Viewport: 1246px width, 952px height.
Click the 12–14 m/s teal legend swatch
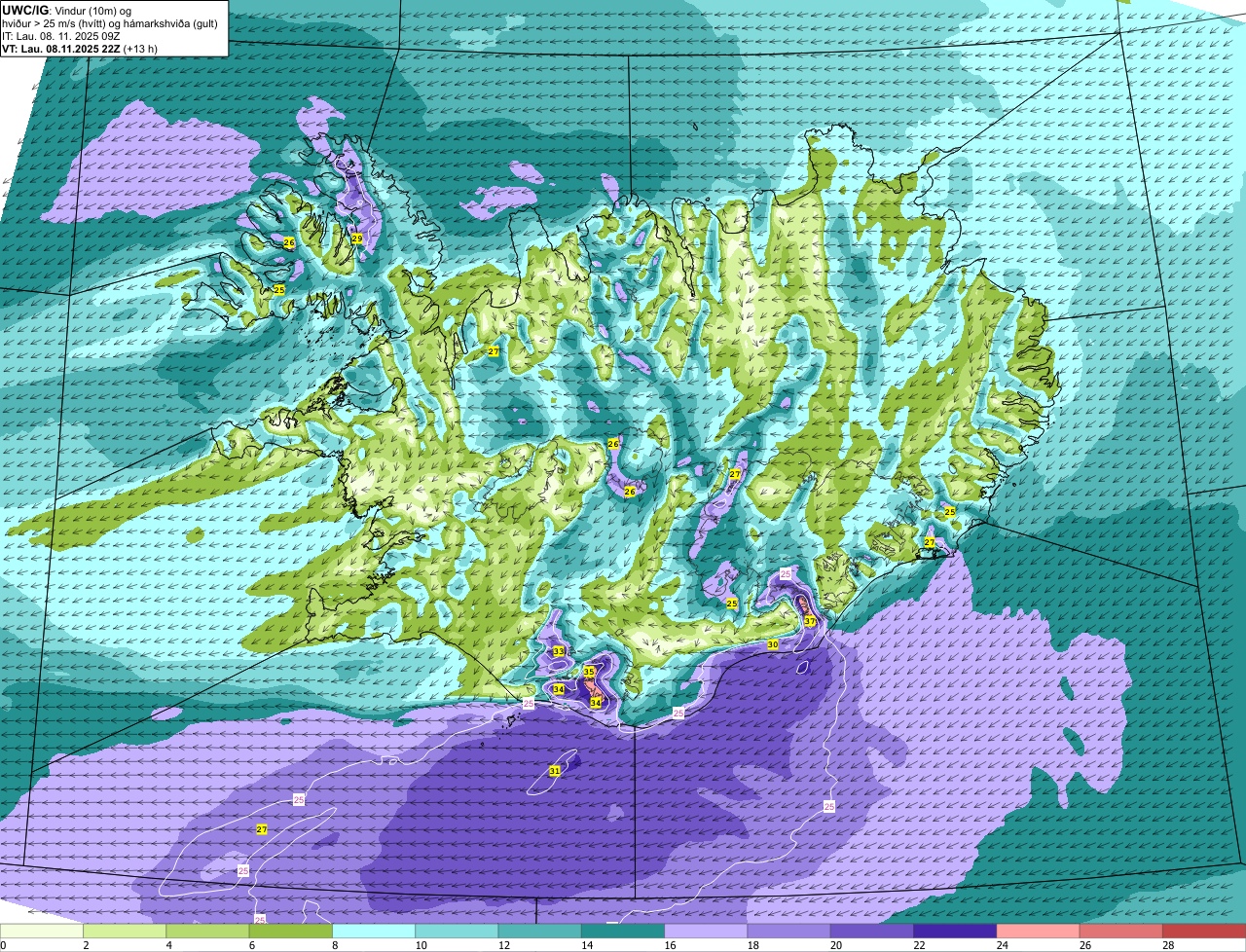(540, 931)
